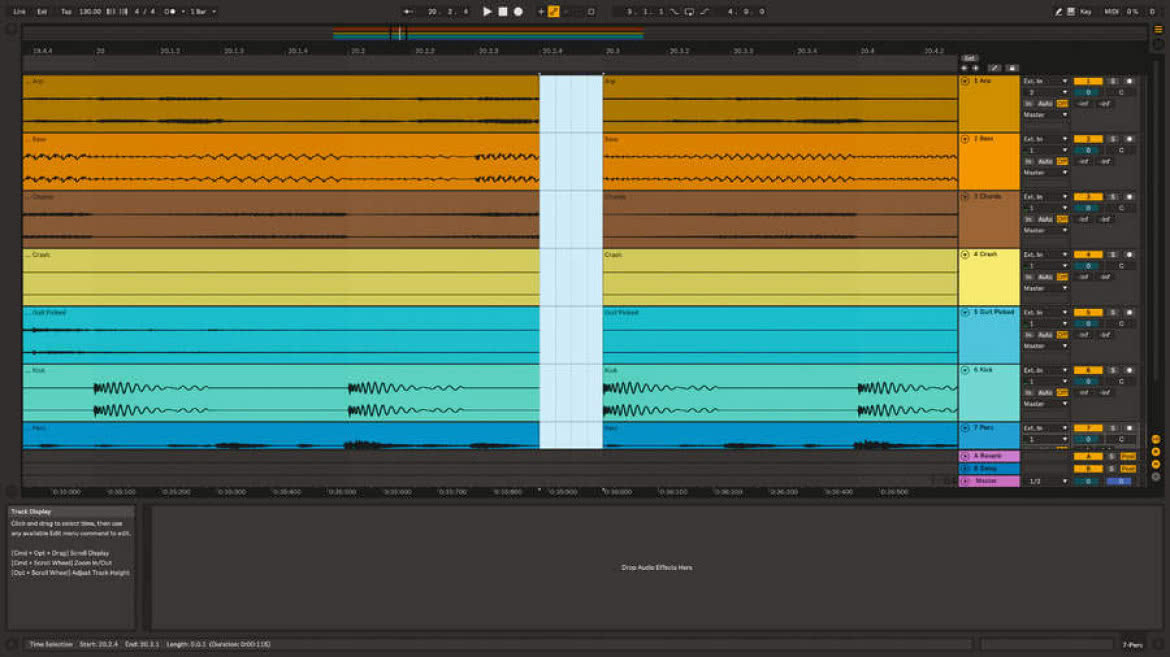Click the Arrangement Record button

[518, 11]
